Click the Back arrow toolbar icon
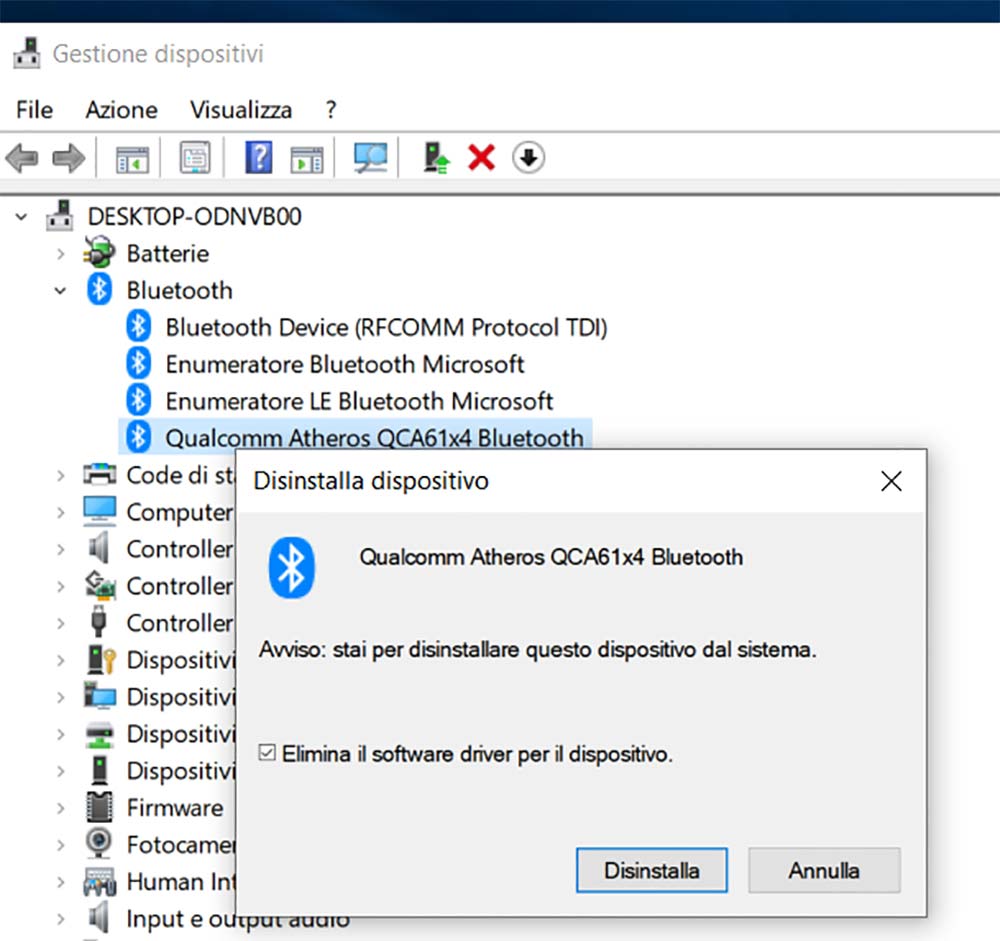The width and height of the screenshot is (1000, 941). point(22,158)
